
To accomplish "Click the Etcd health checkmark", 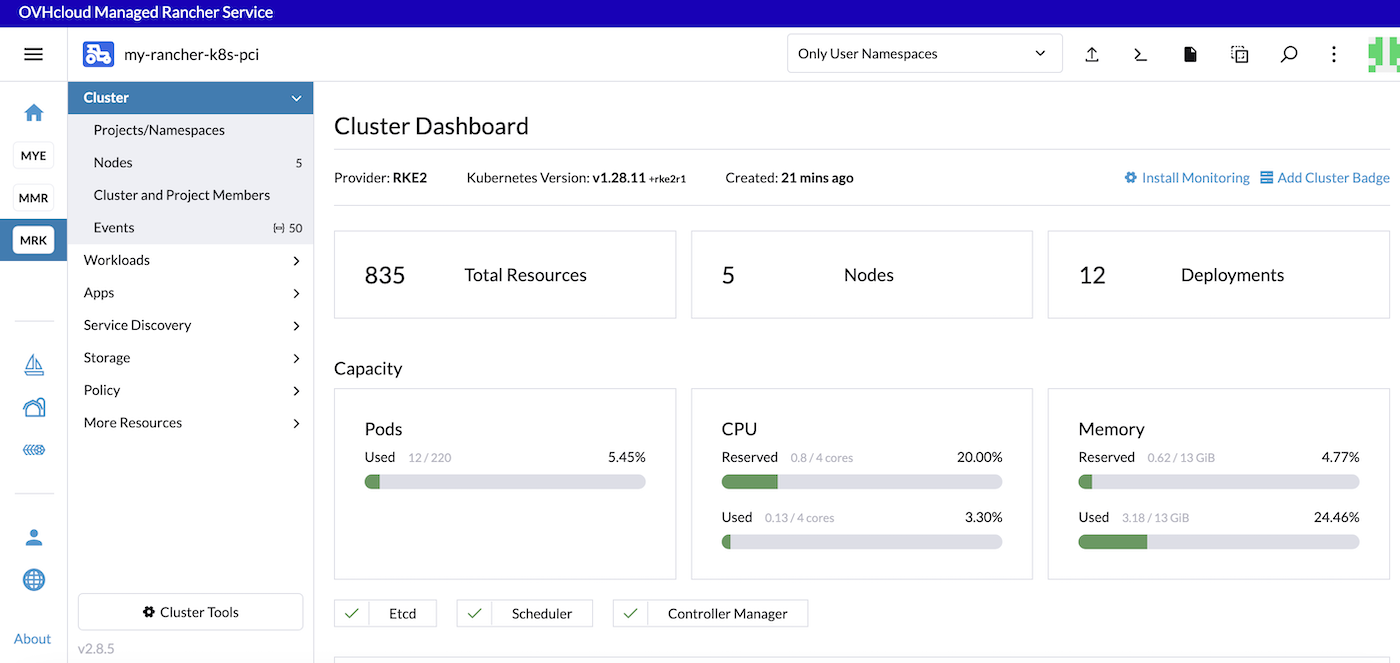I will (352, 613).
